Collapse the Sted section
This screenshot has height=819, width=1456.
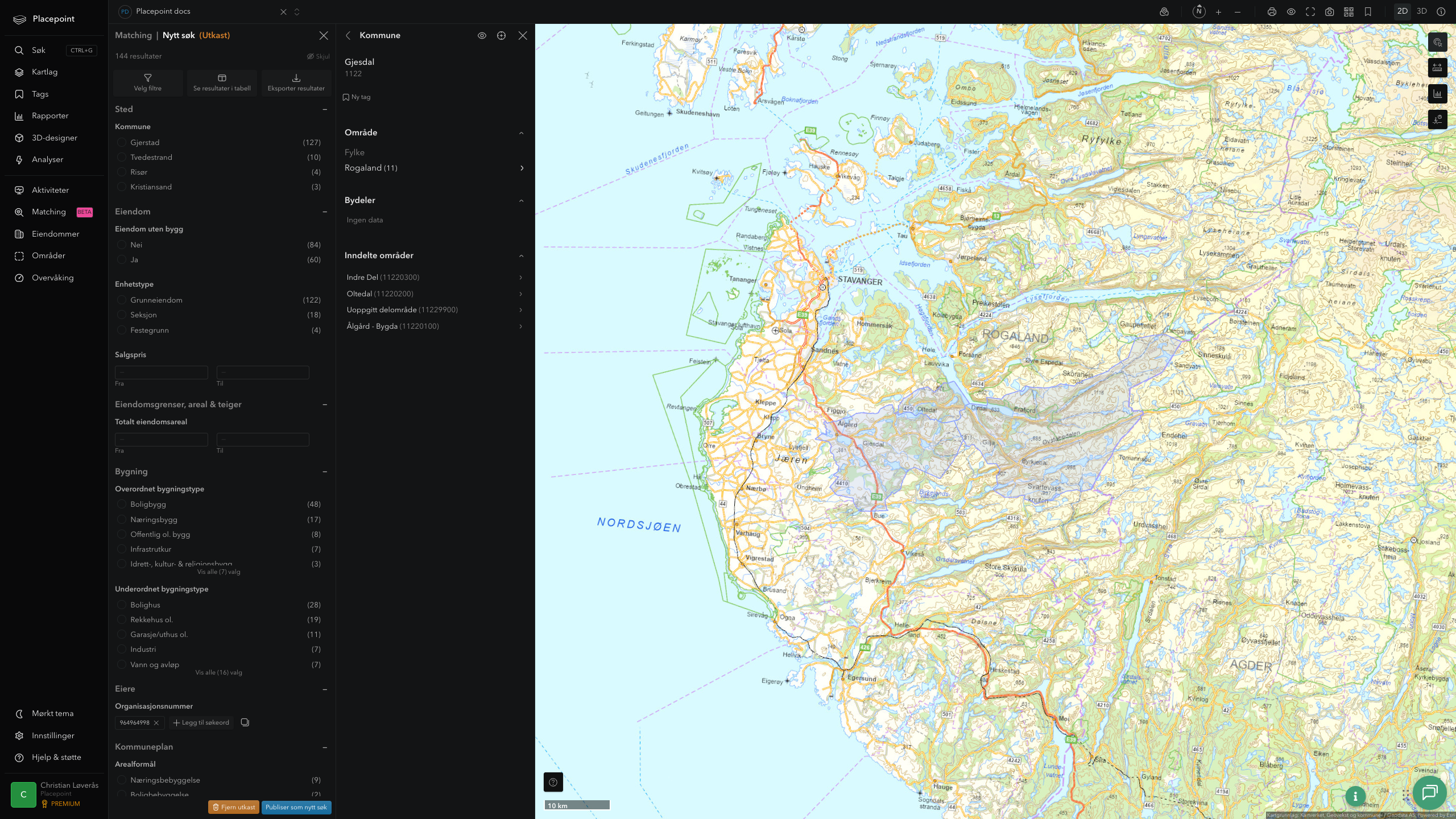click(x=325, y=109)
